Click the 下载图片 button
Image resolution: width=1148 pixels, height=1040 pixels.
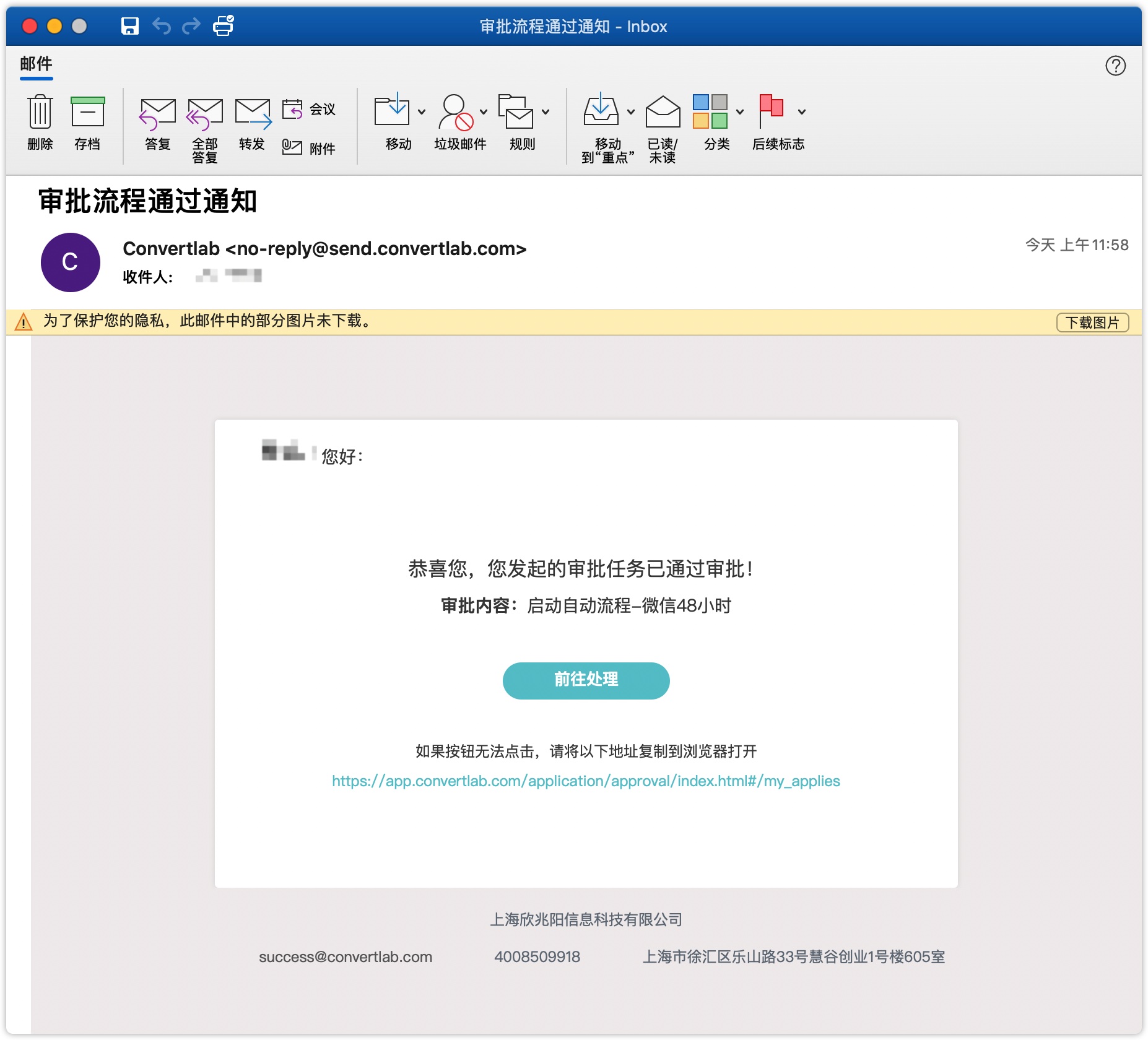1092,323
